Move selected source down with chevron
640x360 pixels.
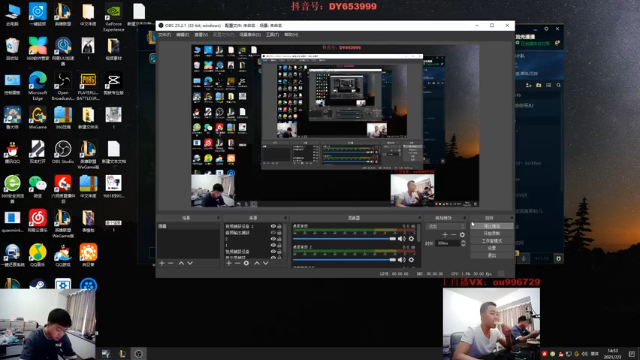point(265,263)
